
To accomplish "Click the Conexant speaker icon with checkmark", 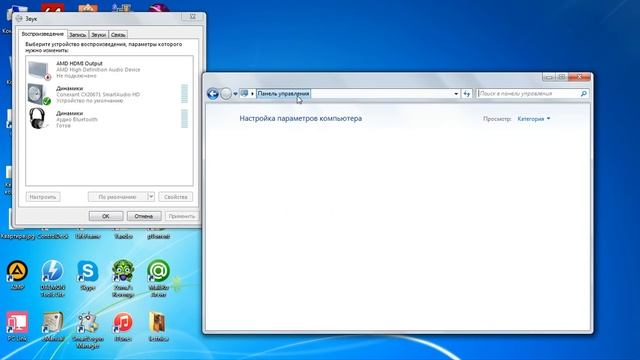I will [39, 95].
